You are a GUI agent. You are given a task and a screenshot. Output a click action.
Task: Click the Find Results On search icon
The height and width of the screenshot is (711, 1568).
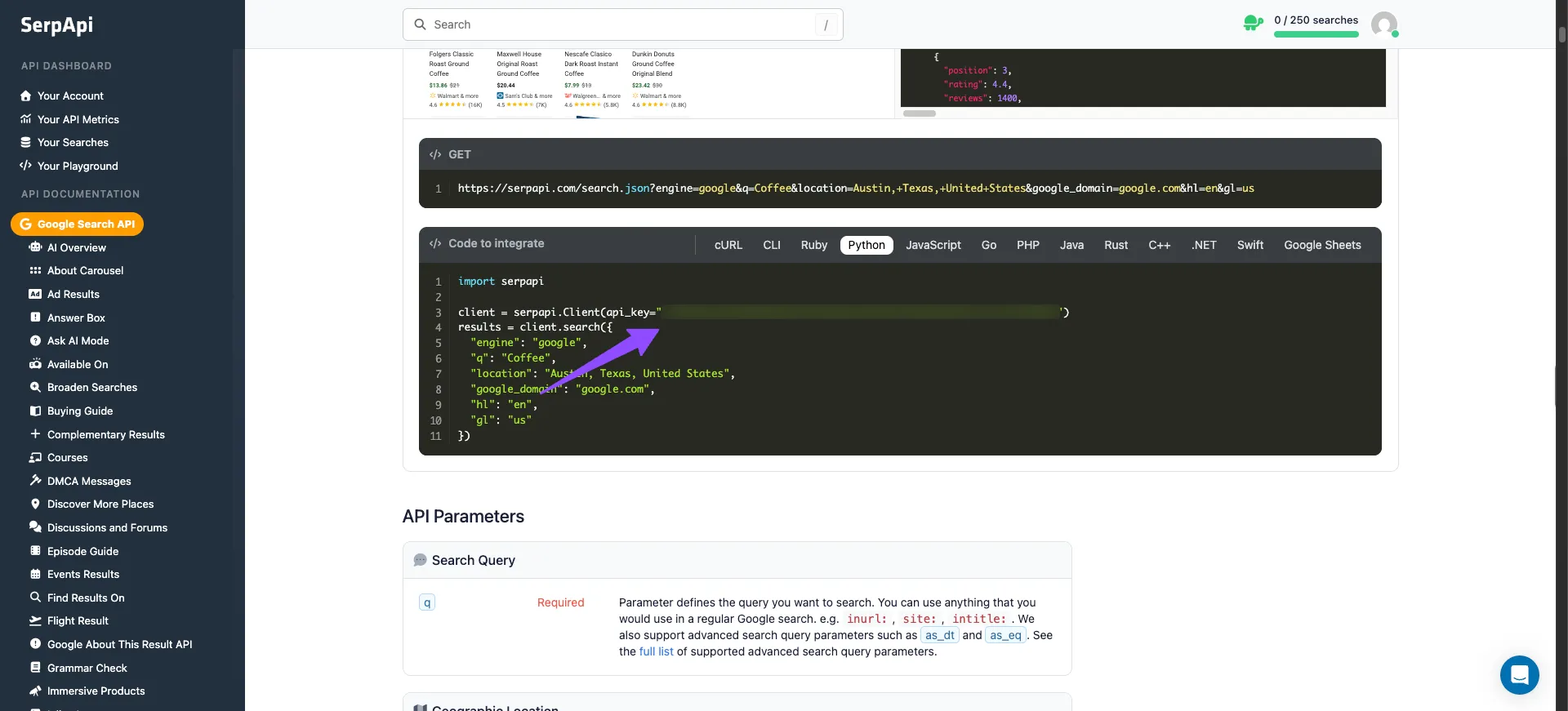point(35,598)
